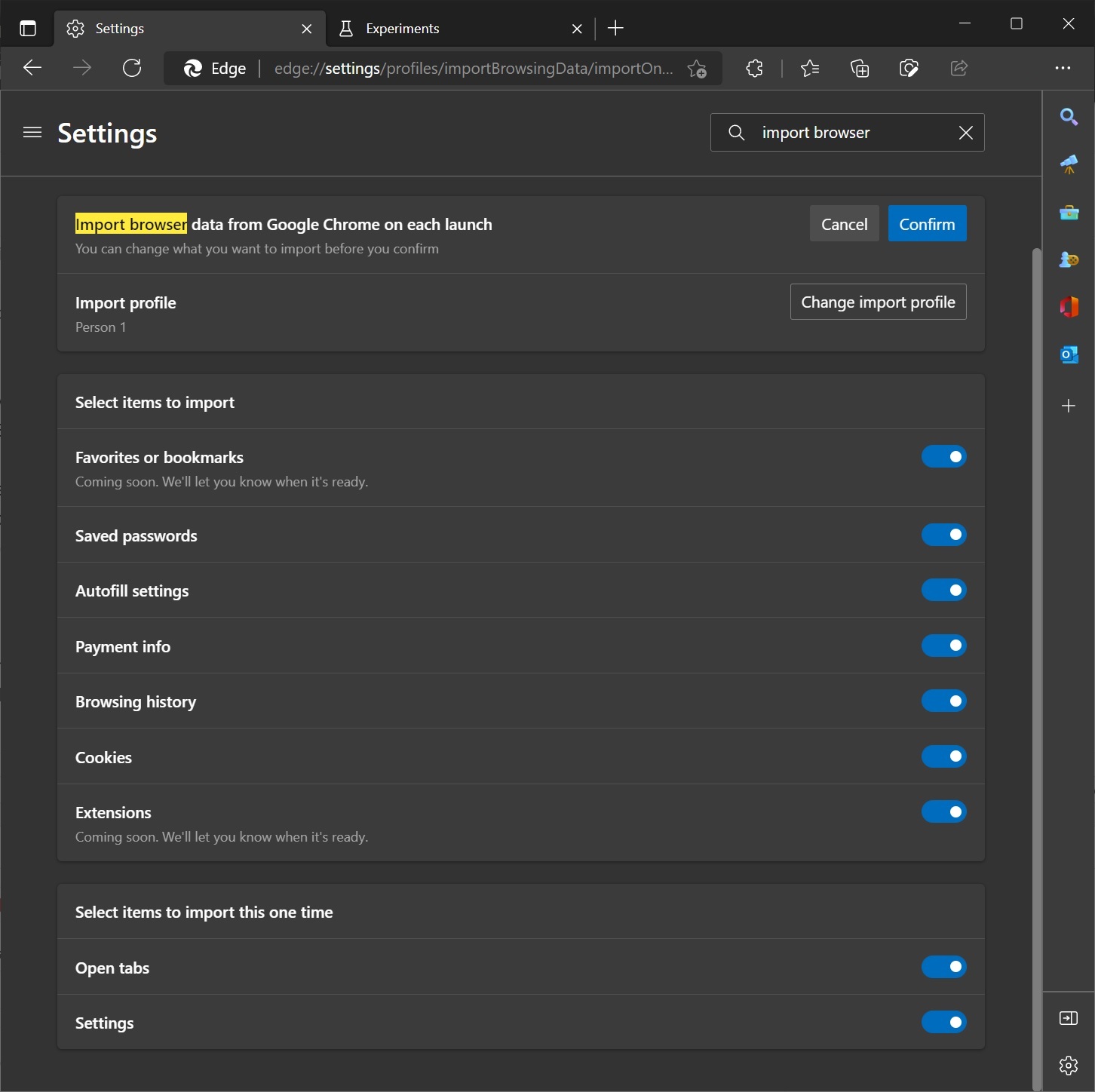Image resolution: width=1095 pixels, height=1092 pixels.
Task: Click Change import profile
Action: (877, 302)
